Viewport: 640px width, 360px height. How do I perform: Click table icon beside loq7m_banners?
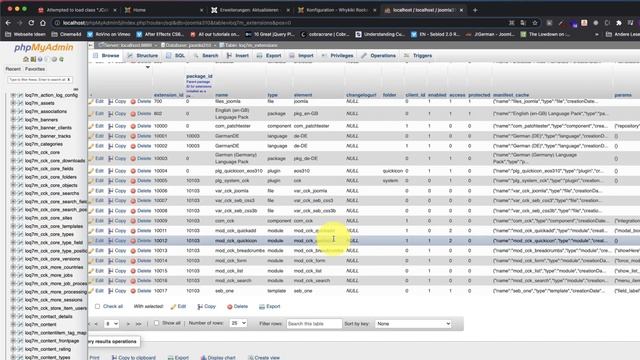point(20,120)
